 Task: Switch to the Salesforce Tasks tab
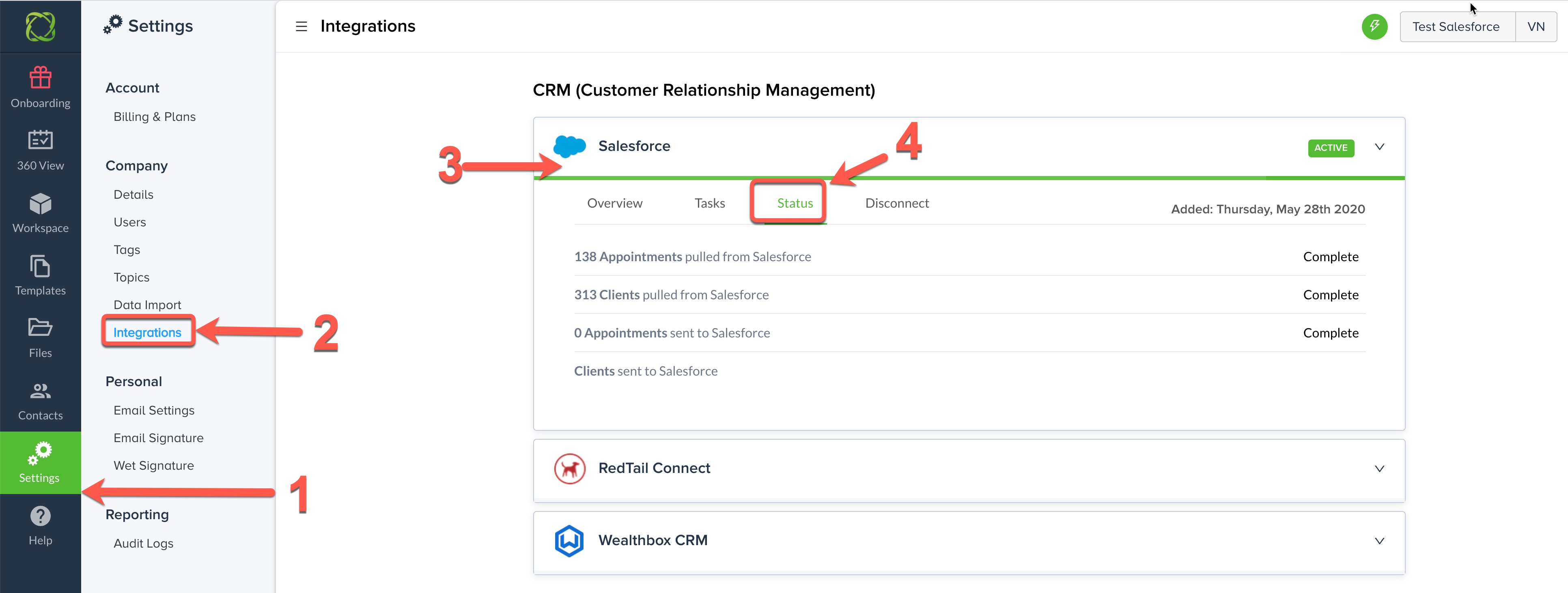(x=709, y=203)
